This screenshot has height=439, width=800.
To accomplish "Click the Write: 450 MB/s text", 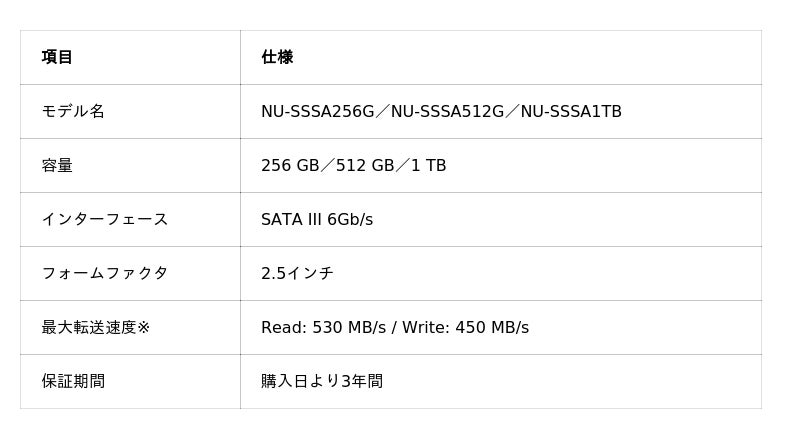I will [465, 327].
